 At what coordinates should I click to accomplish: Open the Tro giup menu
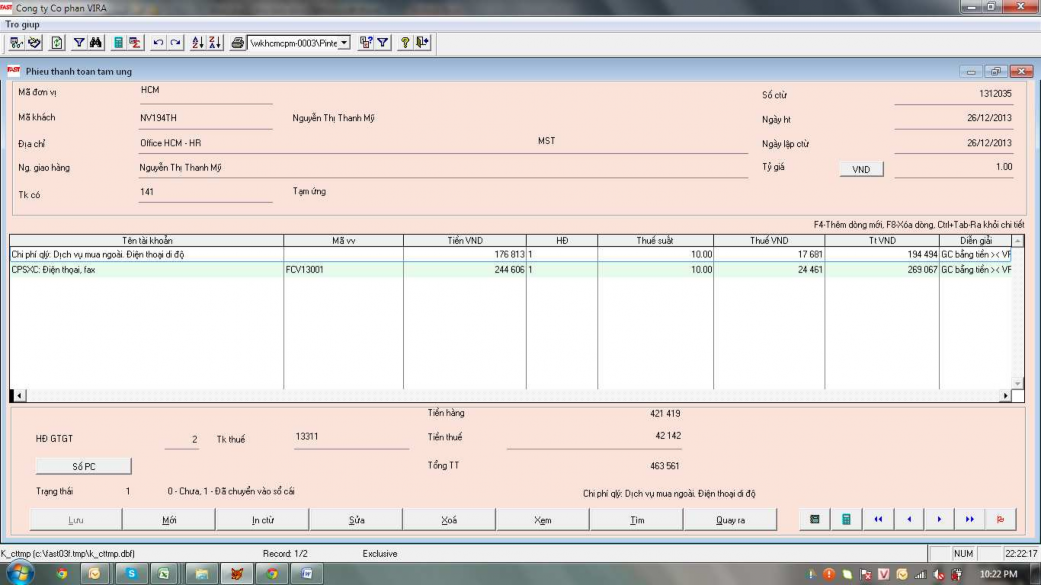click(23, 24)
